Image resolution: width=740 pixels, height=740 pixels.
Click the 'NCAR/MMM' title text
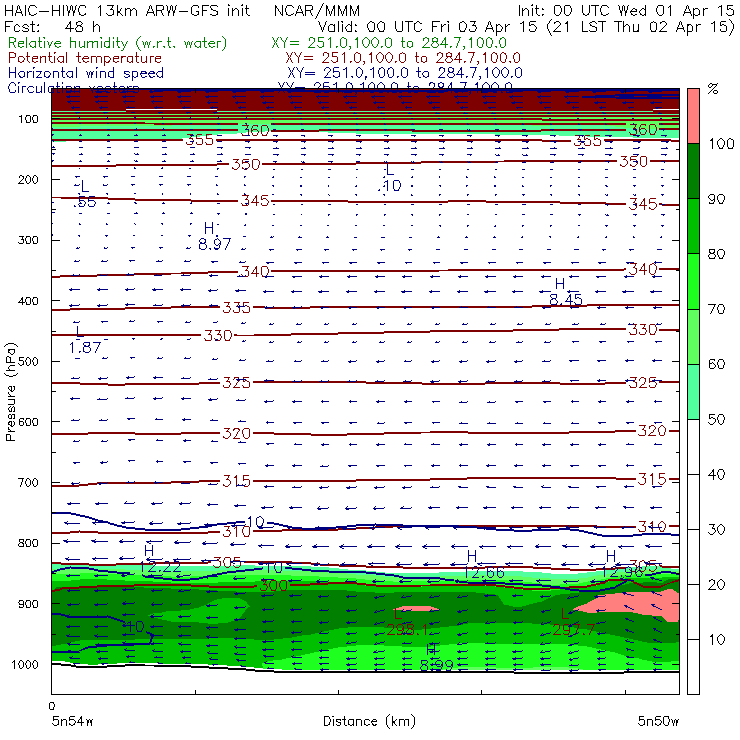tap(317, 11)
